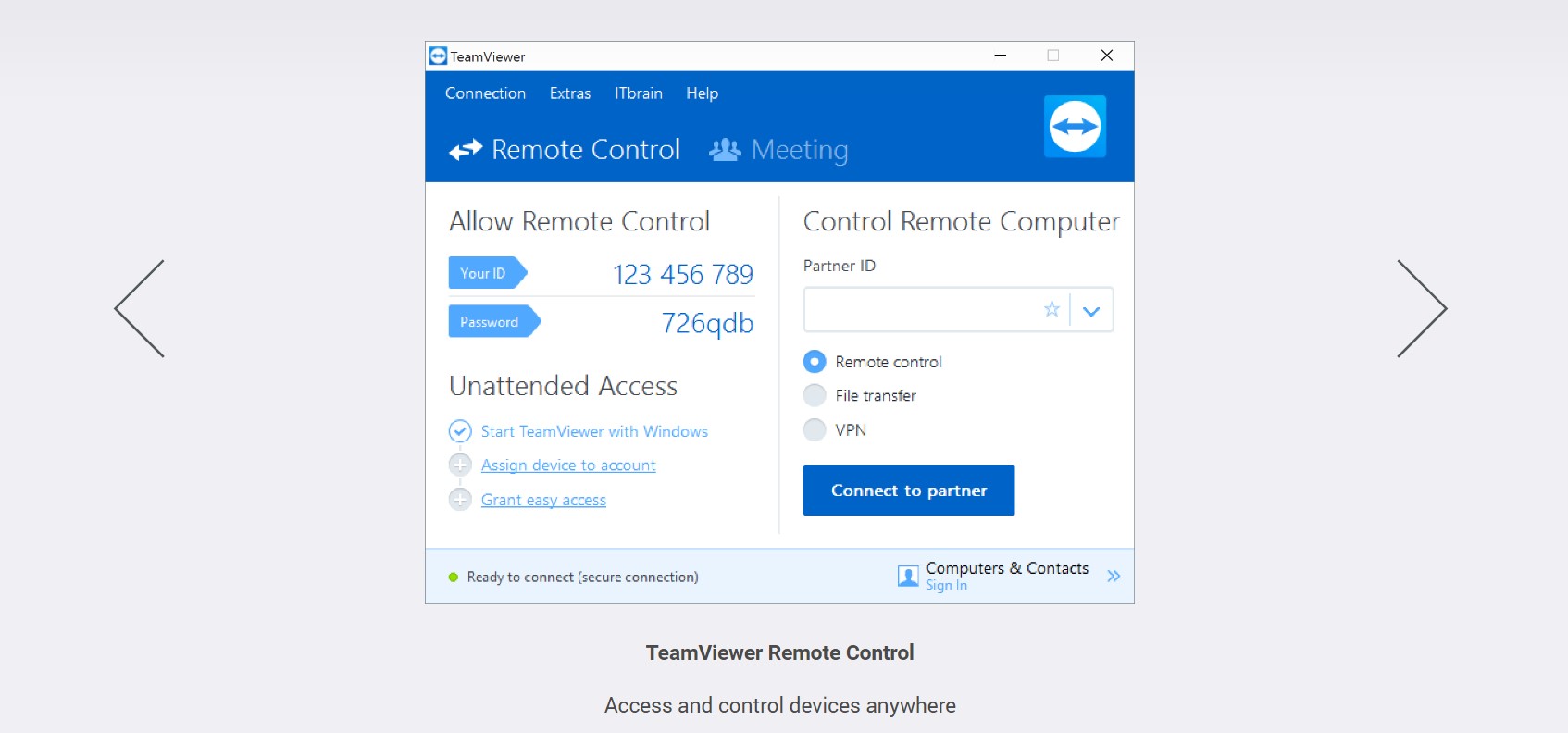This screenshot has height=733, width=1568.
Task: Click the TeamViewer Remote Control caption
Action: [779, 652]
